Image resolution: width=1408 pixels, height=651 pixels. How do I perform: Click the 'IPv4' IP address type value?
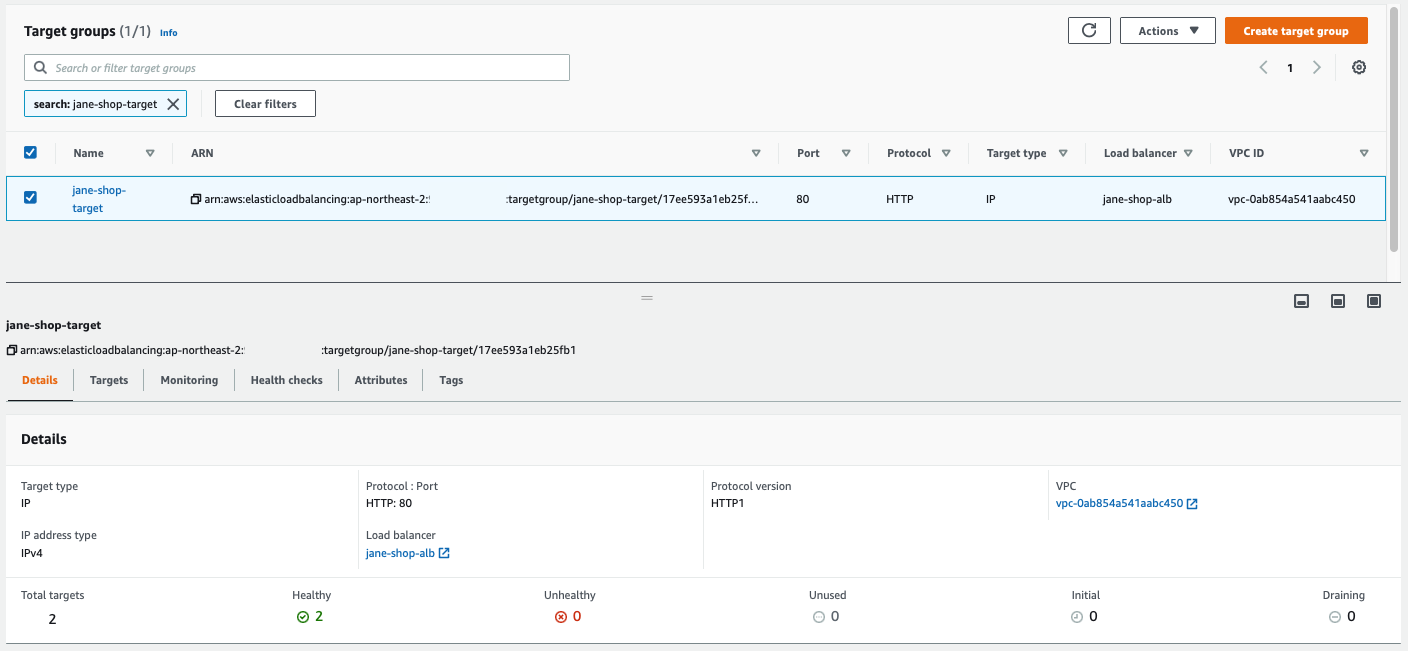(33, 552)
